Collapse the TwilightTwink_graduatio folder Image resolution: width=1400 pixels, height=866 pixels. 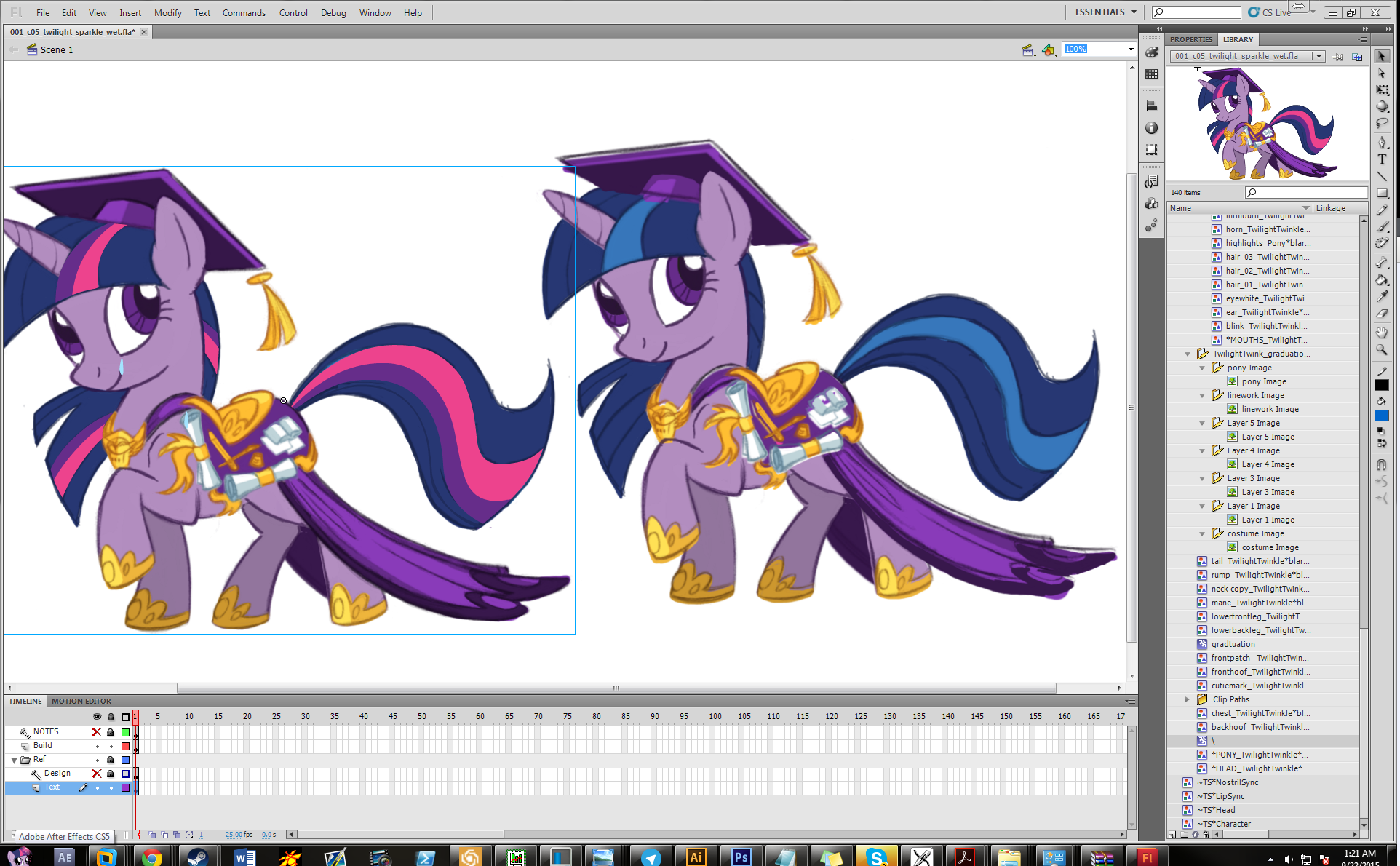pyautogui.click(x=1188, y=354)
